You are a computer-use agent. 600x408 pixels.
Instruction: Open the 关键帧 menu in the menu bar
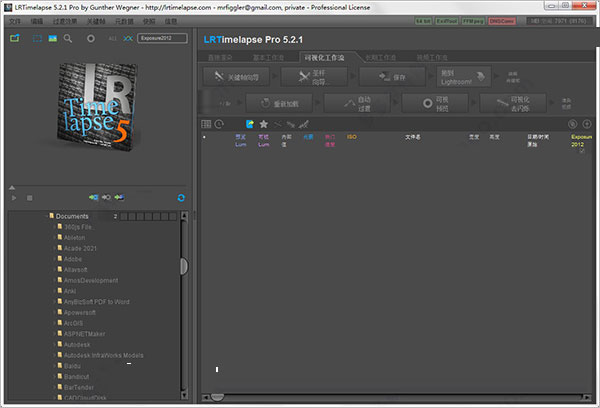coord(96,21)
